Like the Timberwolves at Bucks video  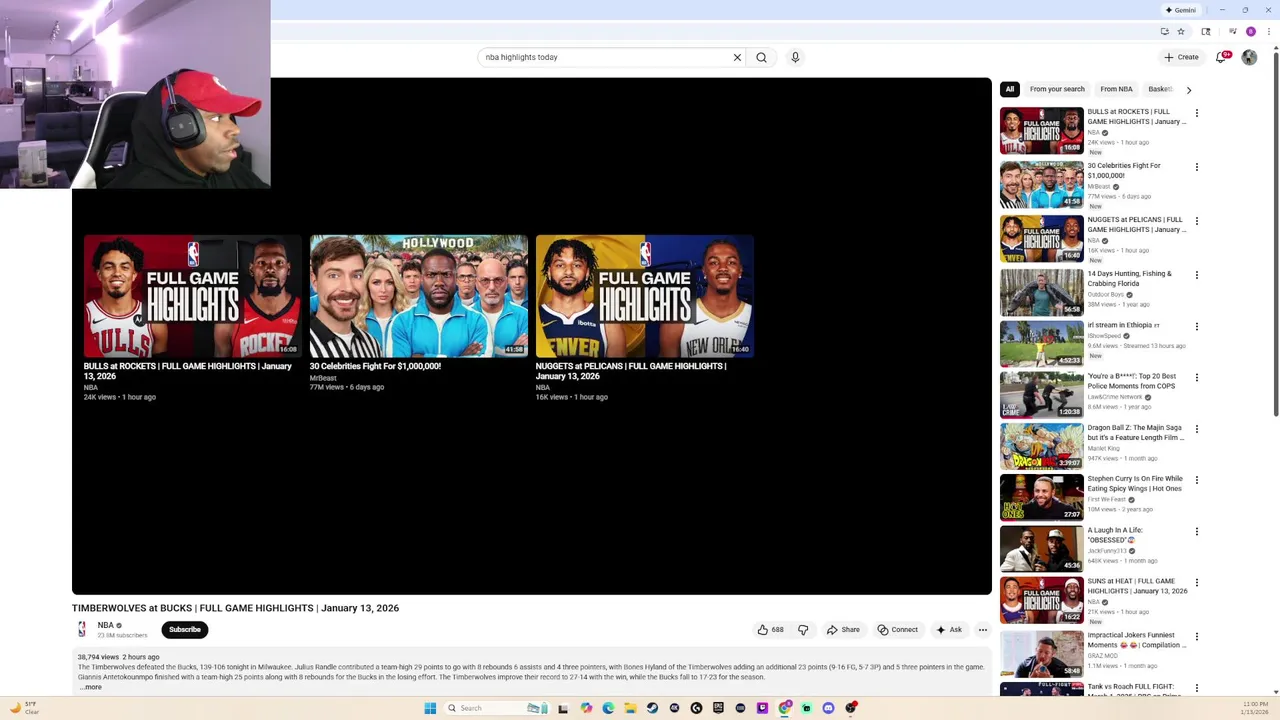(x=770, y=630)
